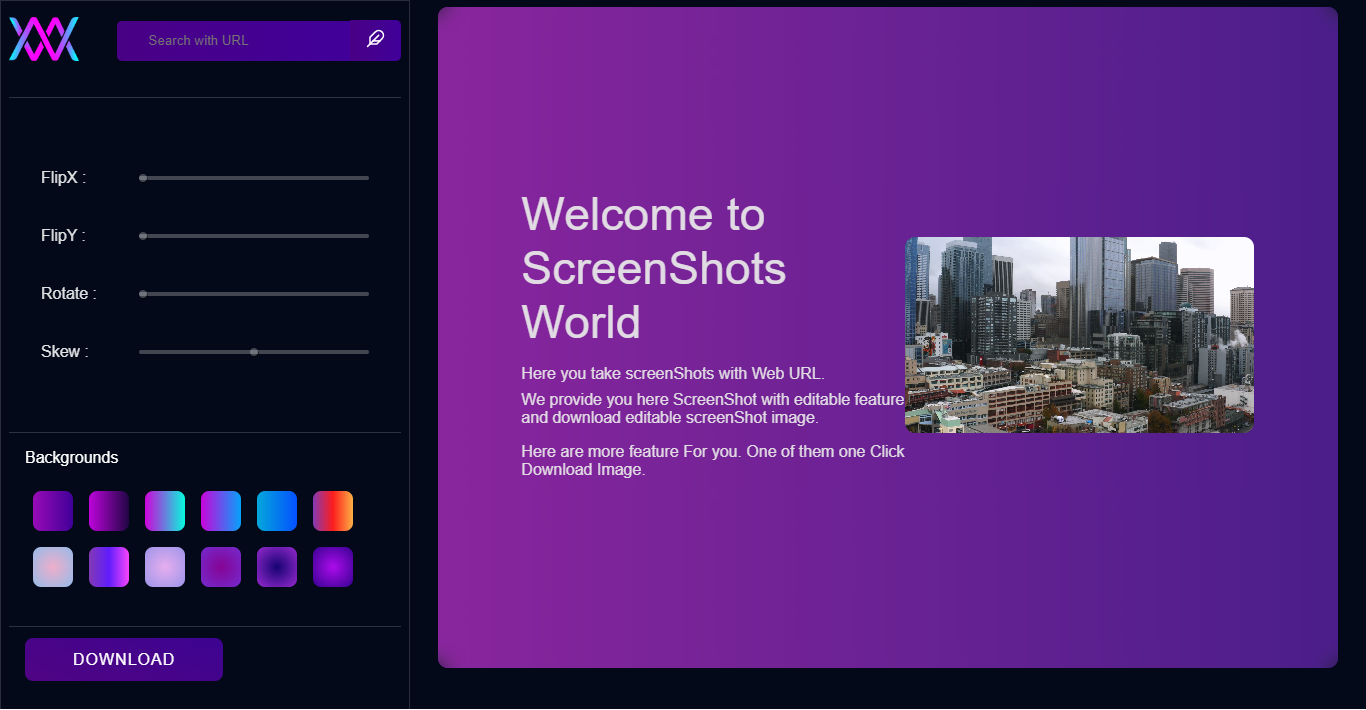Screen dimensions: 1366x710
Task: Select the magenta-to-dark-purple gradient background
Action: [x=109, y=511]
